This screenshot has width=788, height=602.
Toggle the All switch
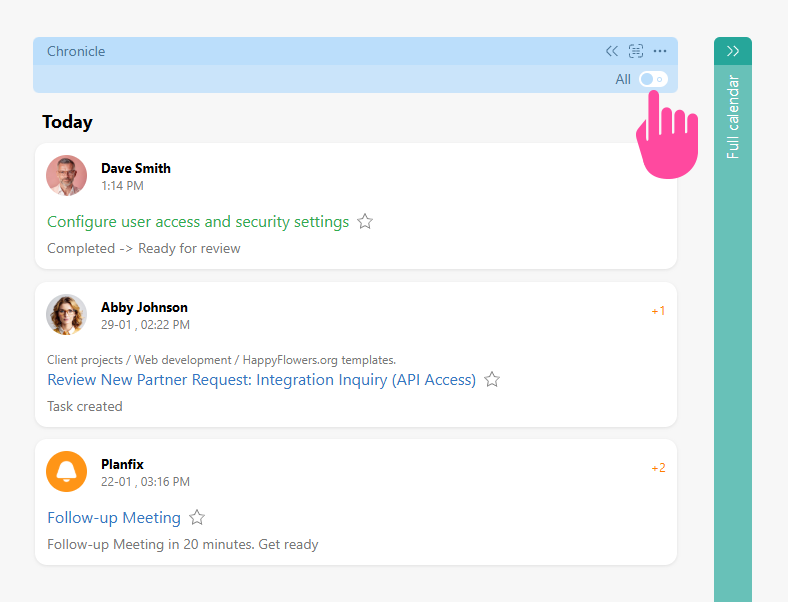coord(653,79)
